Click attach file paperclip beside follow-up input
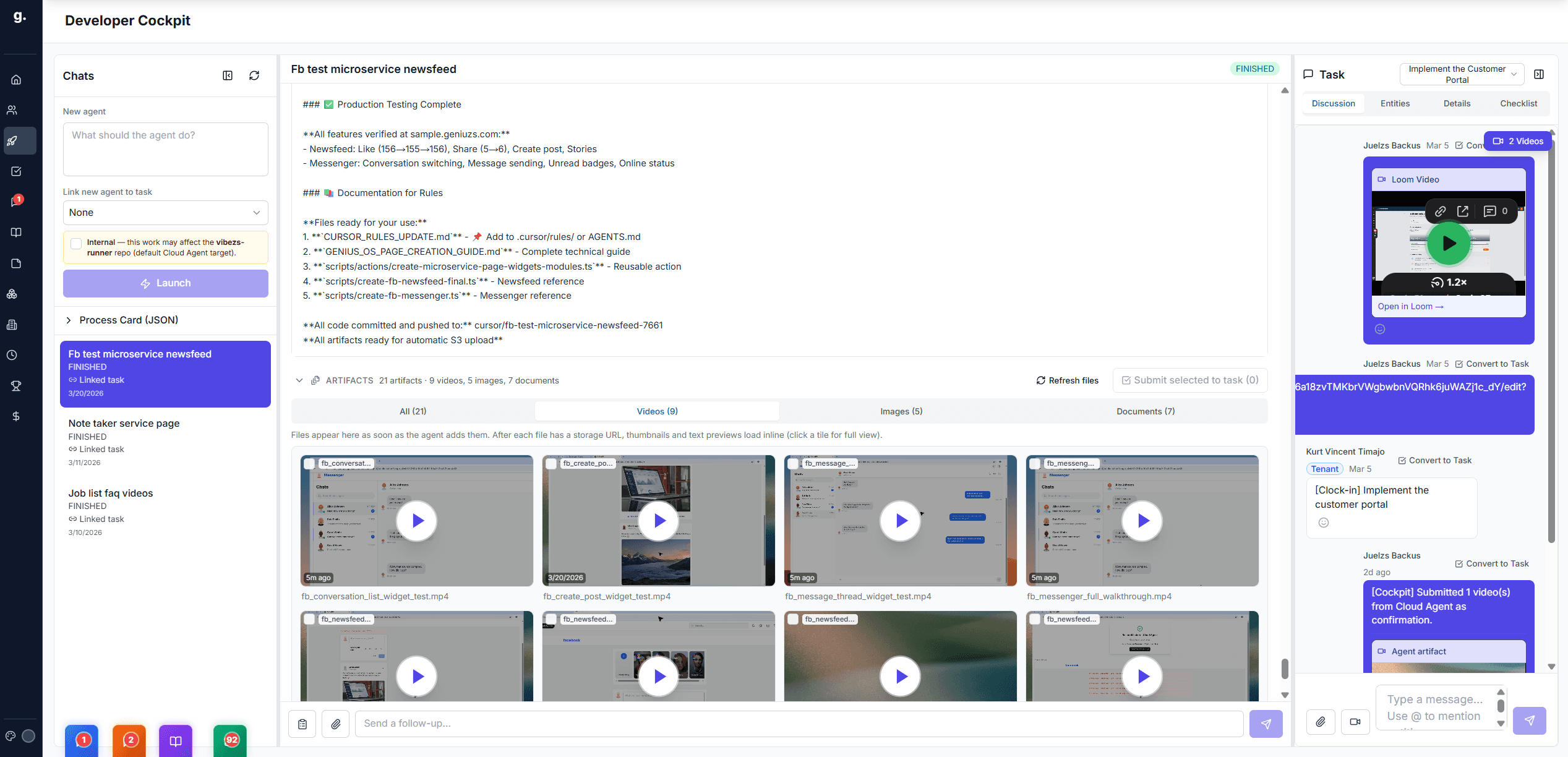Viewport: 1568px width, 757px height. [x=335, y=724]
